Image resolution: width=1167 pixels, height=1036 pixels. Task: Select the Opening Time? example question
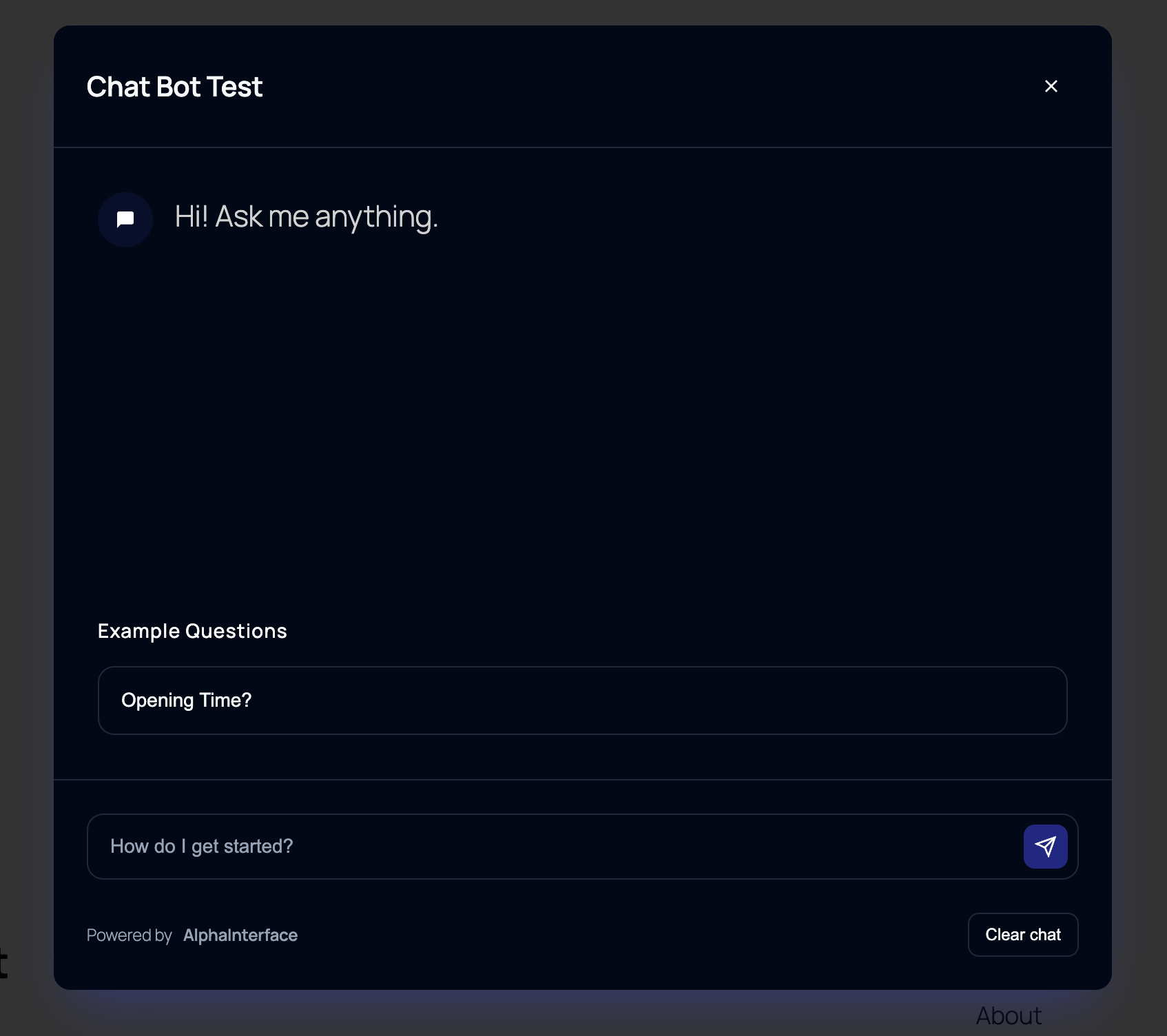click(x=583, y=701)
